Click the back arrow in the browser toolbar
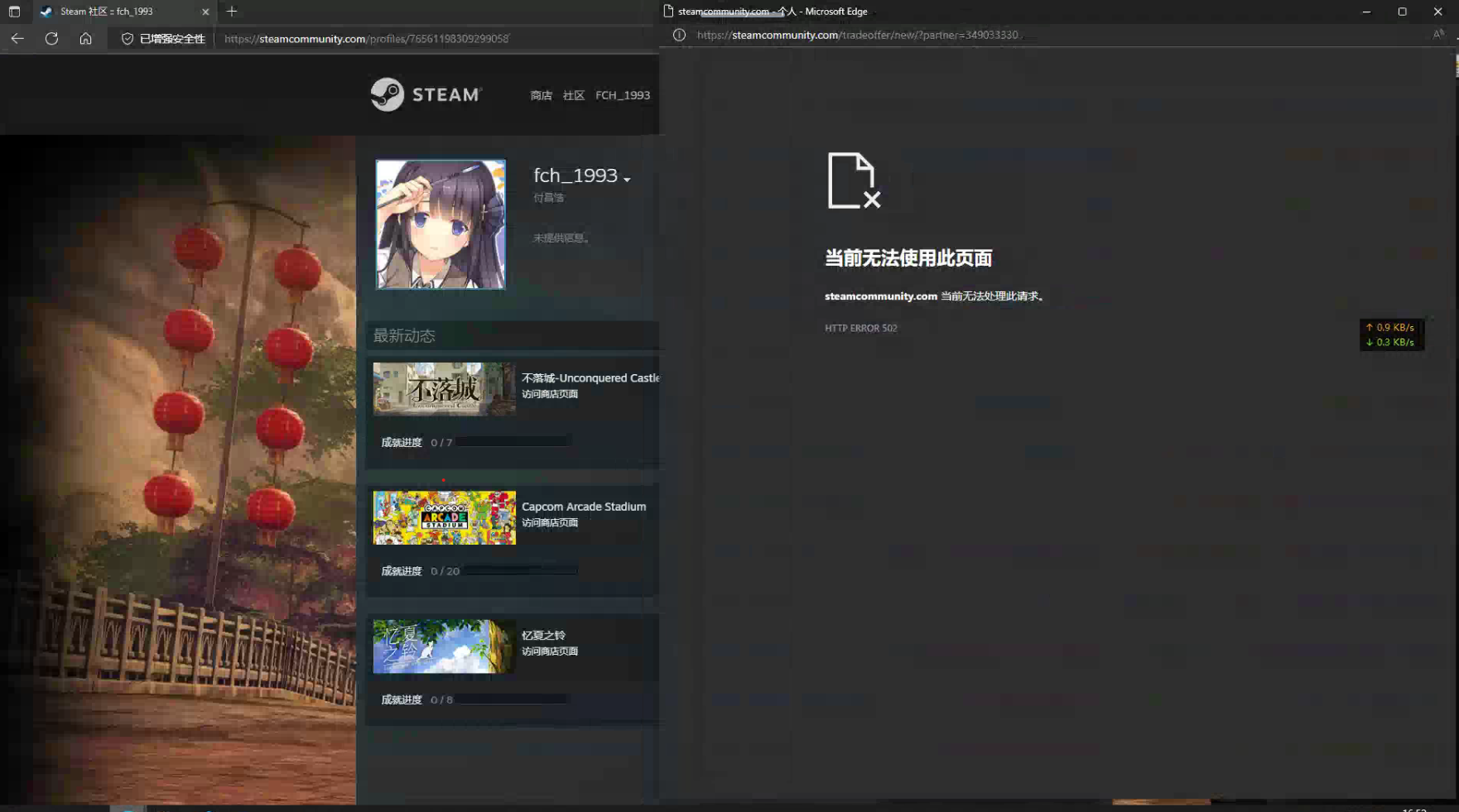 (17, 38)
